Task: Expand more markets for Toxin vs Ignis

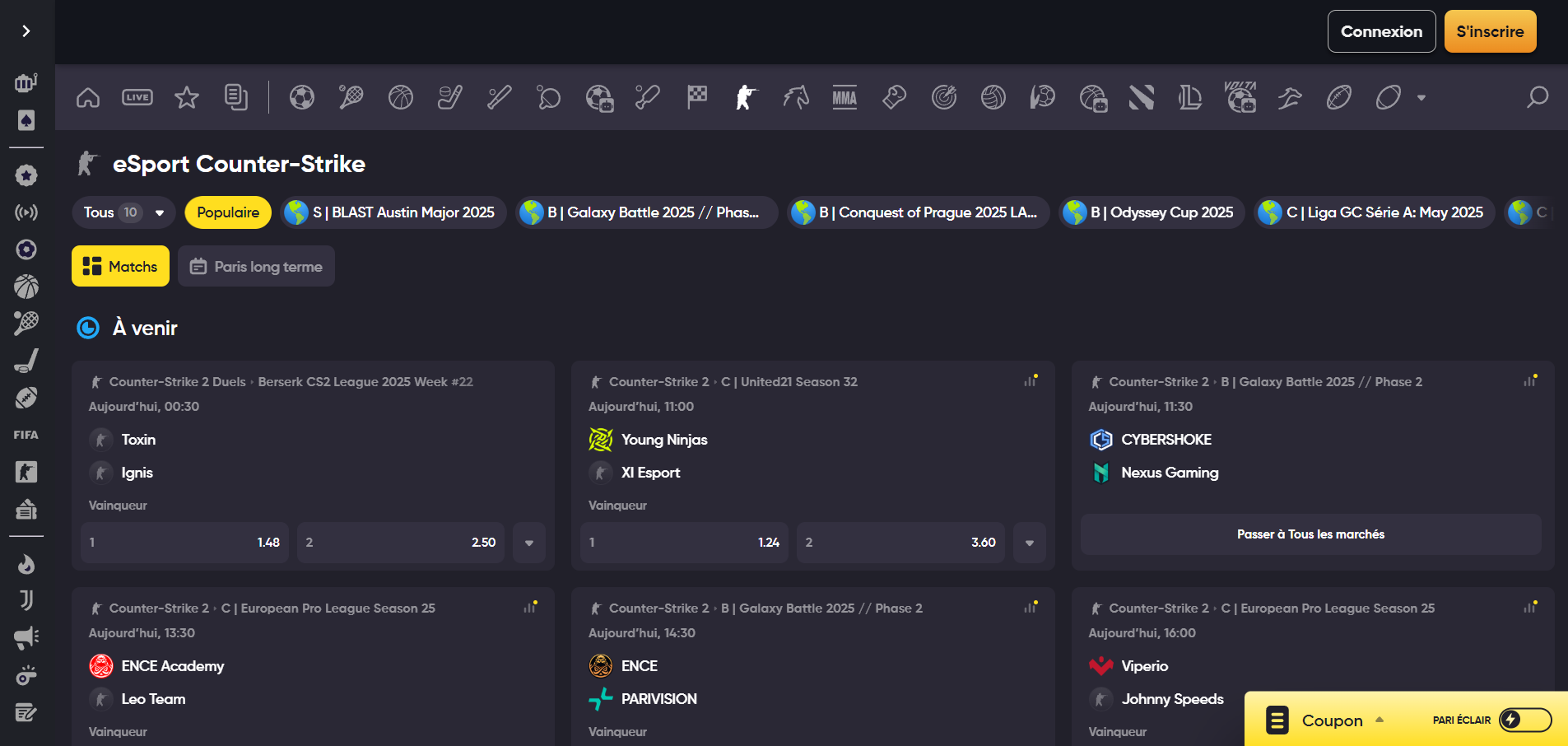Action: click(x=529, y=543)
